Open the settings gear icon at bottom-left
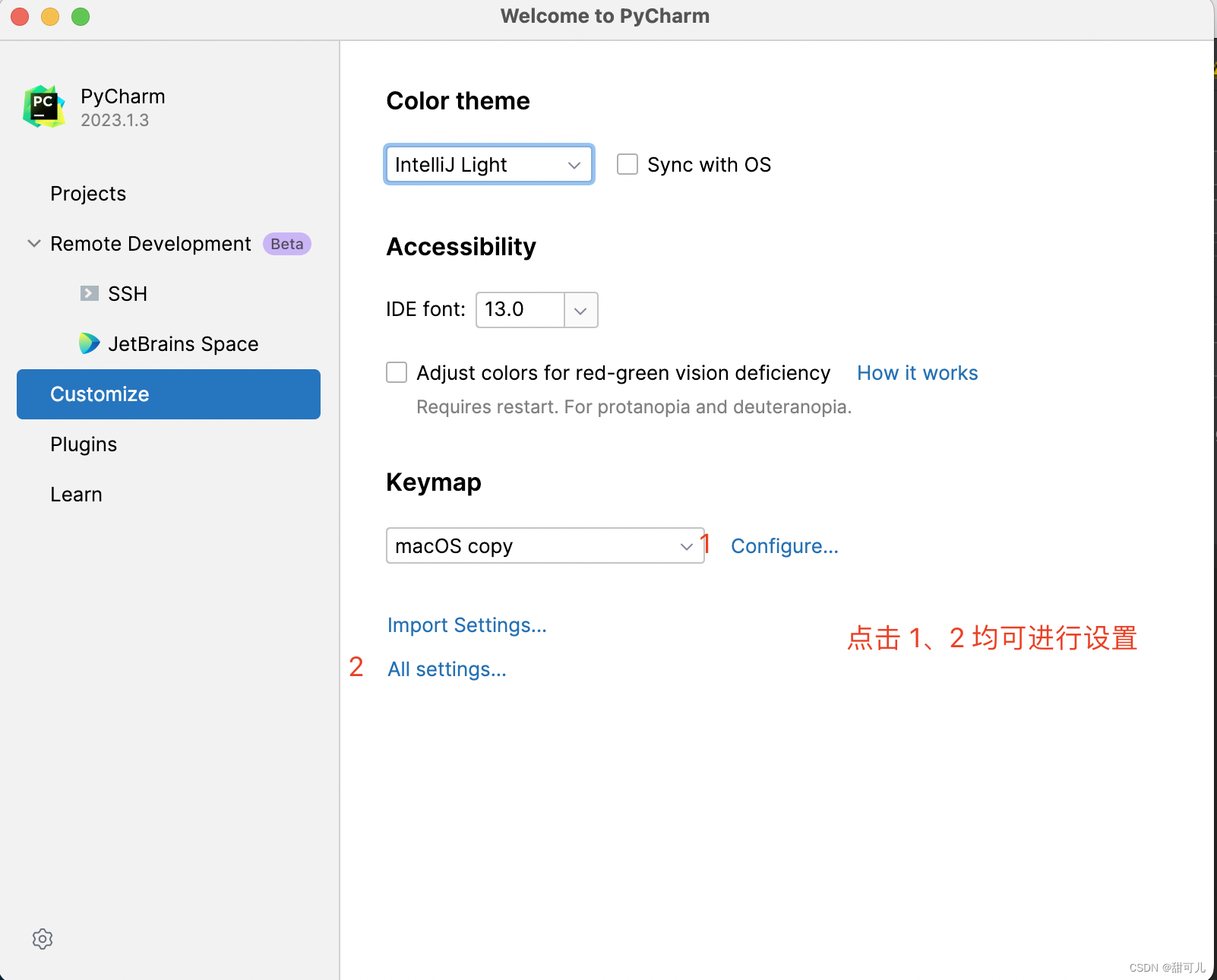The width and height of the screenshot is (1217, 980). pyautogui.click(x=43, y=939)
